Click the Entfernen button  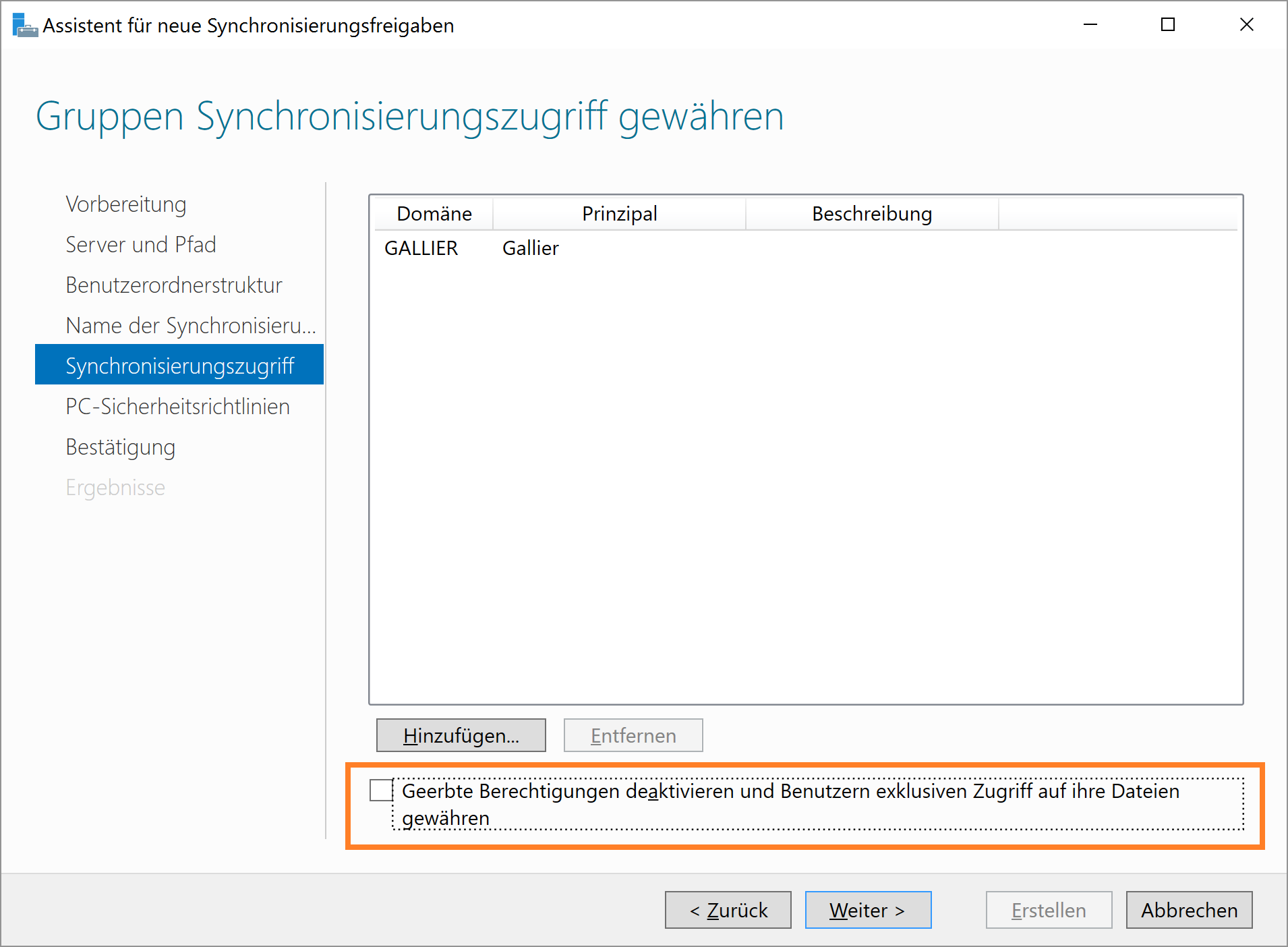pos(633,735)
